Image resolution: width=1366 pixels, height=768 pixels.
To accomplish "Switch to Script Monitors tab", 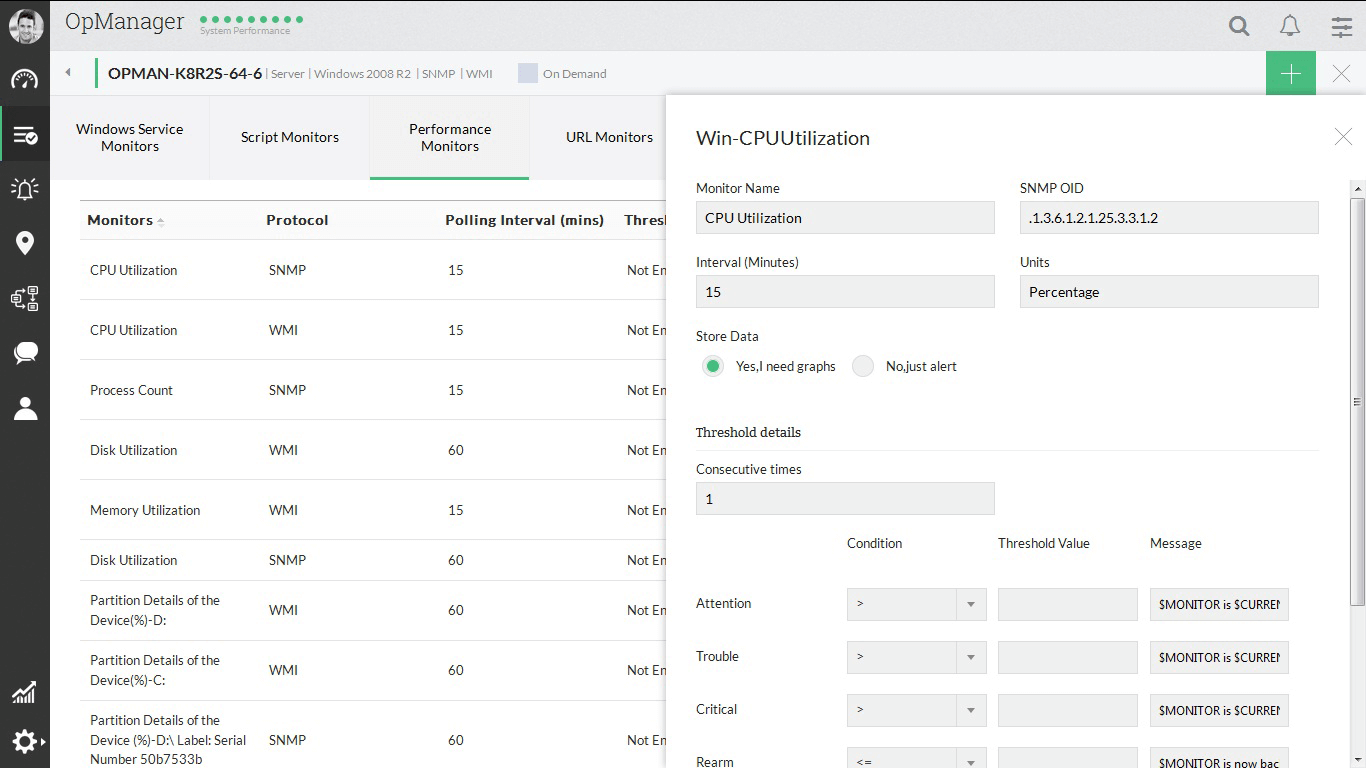I will coord(290,138).
